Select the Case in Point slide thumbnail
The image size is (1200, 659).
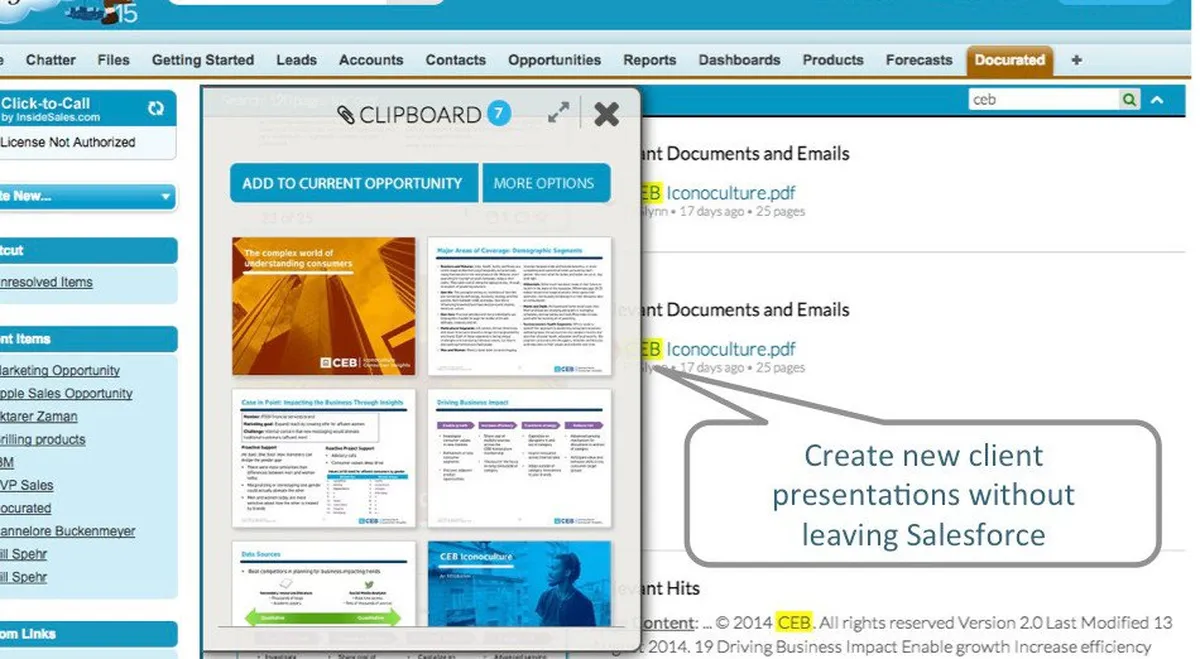324,458
